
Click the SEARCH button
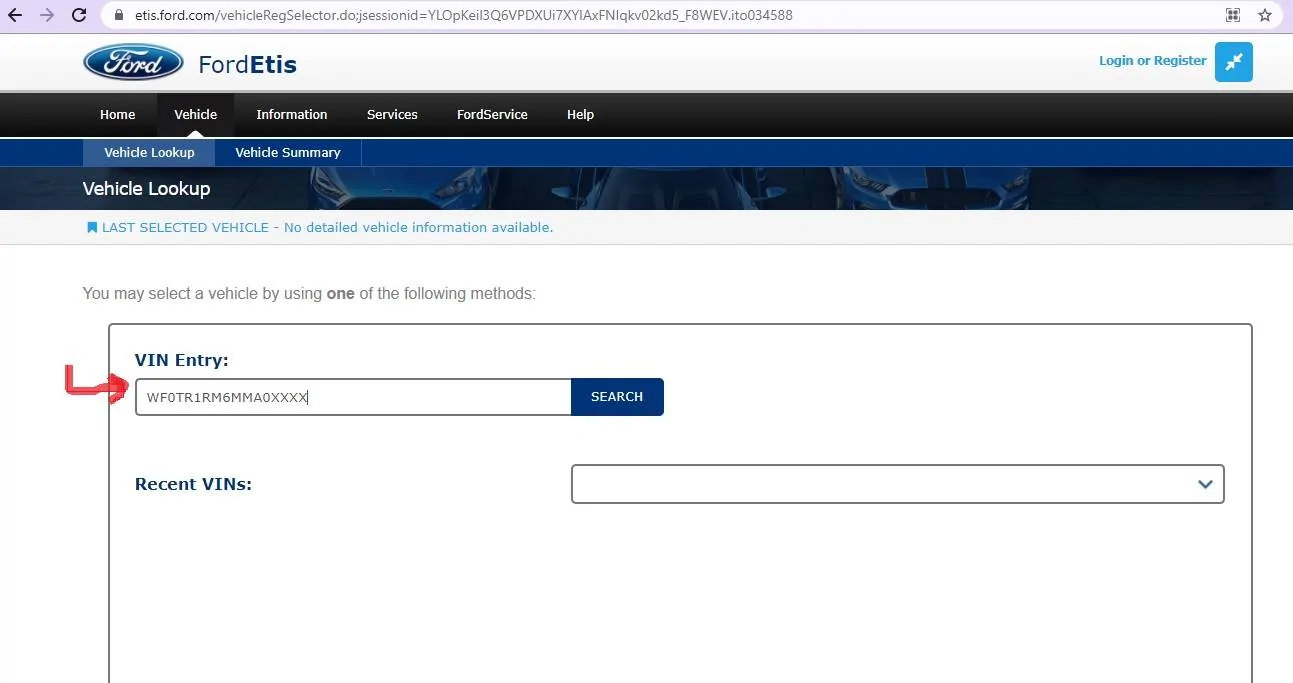point(617,397)
